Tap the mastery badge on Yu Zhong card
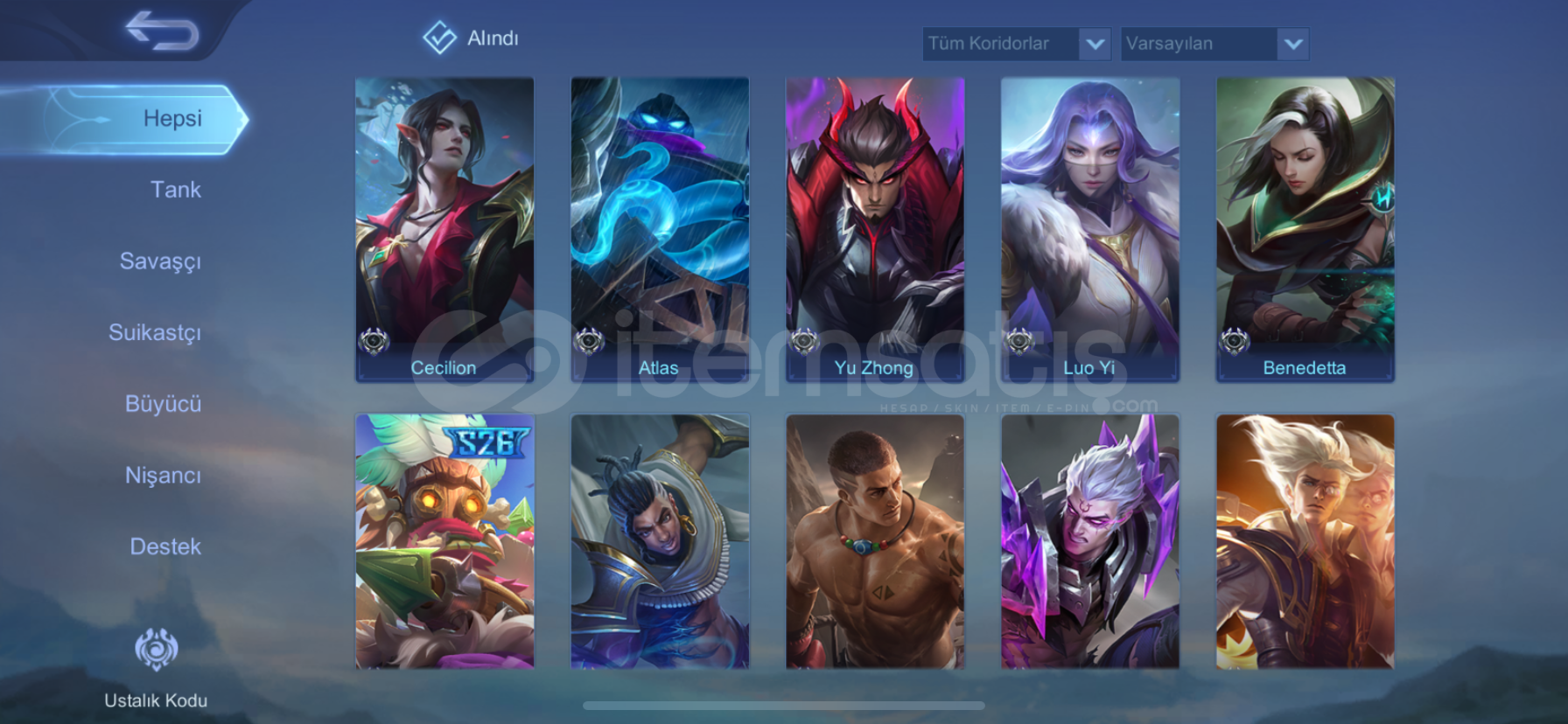The height and width of the screenshot is (724, 1568). click(804, 340)
